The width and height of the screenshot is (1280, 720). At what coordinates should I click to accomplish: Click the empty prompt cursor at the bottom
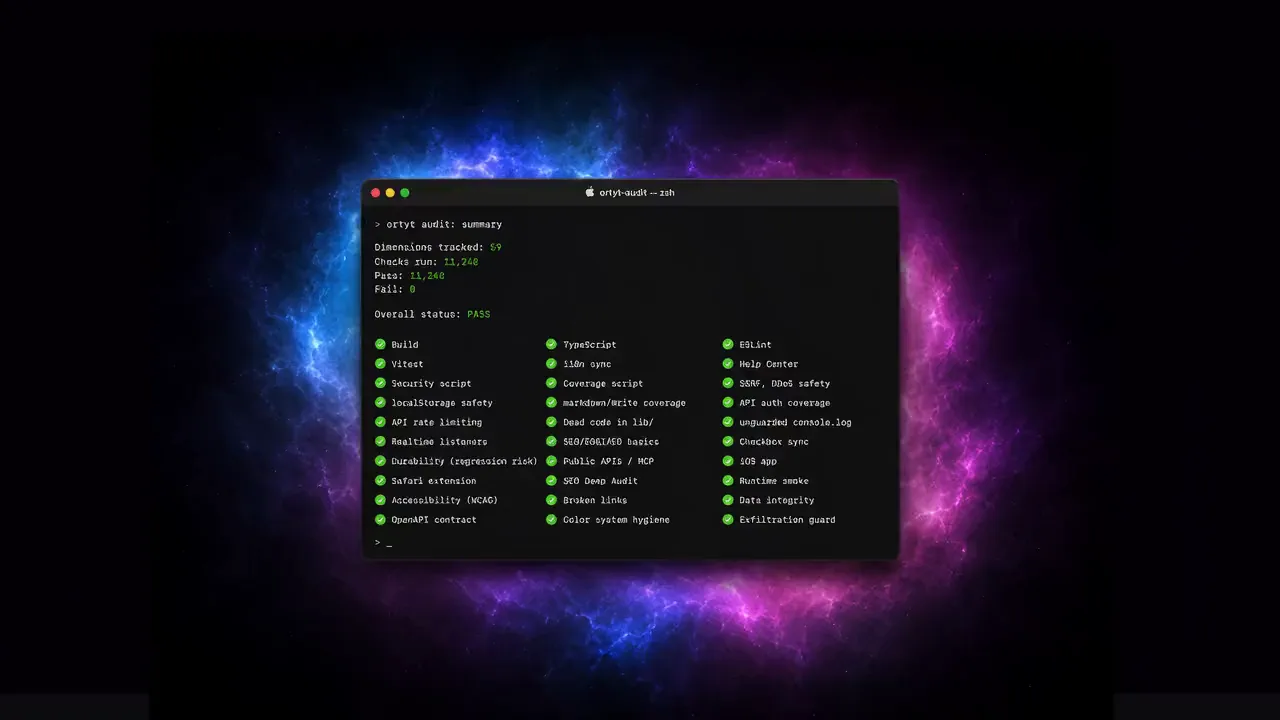pos(389,543)
